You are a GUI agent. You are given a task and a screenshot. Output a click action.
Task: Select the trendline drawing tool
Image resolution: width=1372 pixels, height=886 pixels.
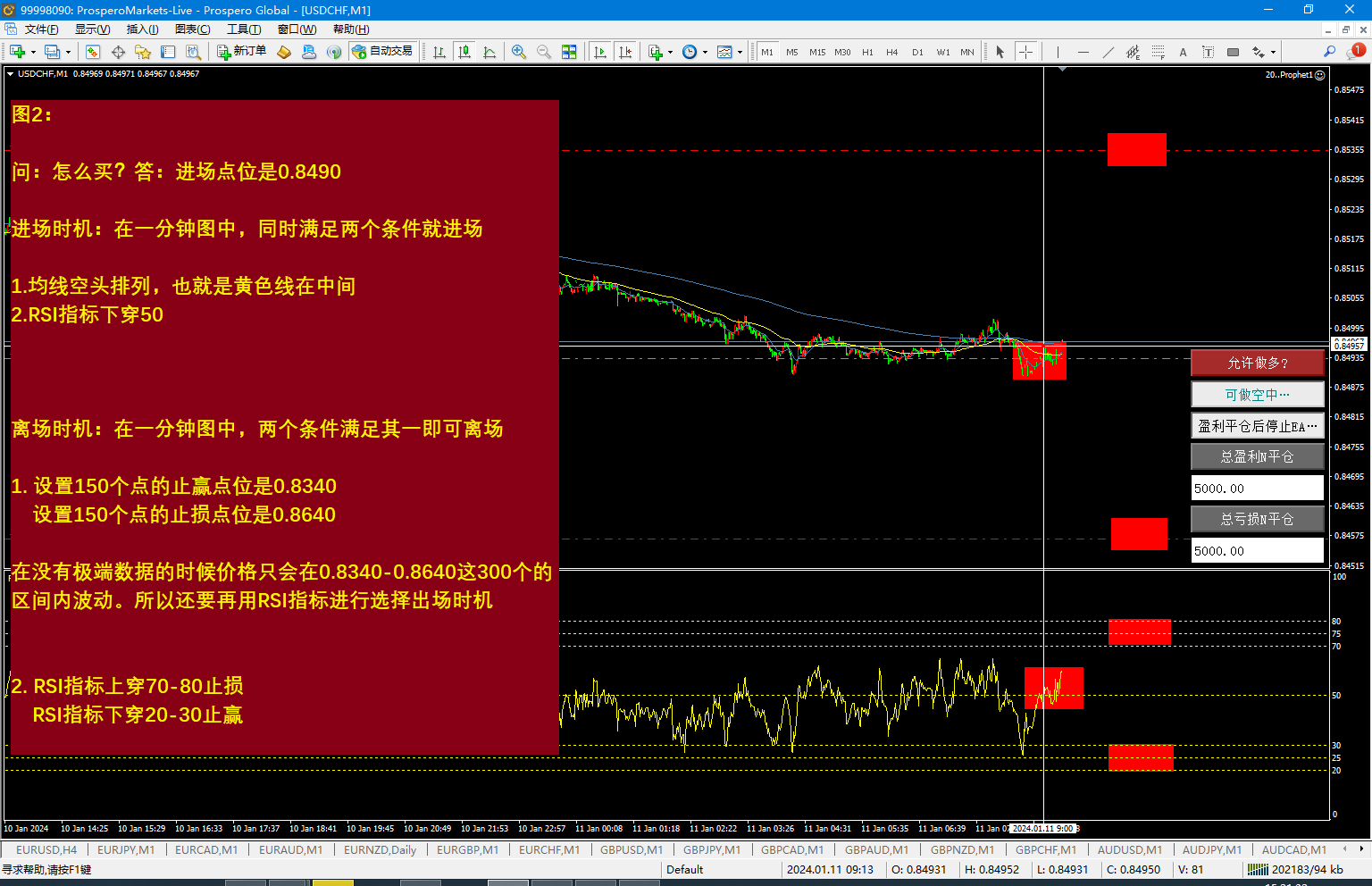click(1108, 52)
